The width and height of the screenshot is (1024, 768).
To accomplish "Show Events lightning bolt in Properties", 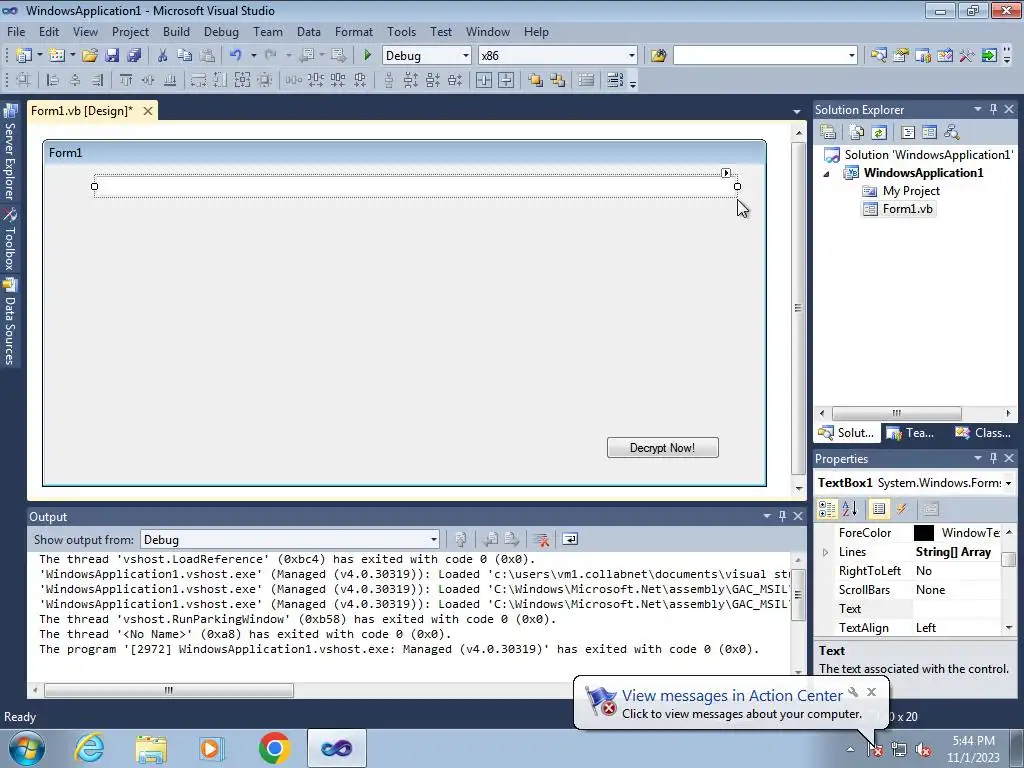I will coord(902,509).
